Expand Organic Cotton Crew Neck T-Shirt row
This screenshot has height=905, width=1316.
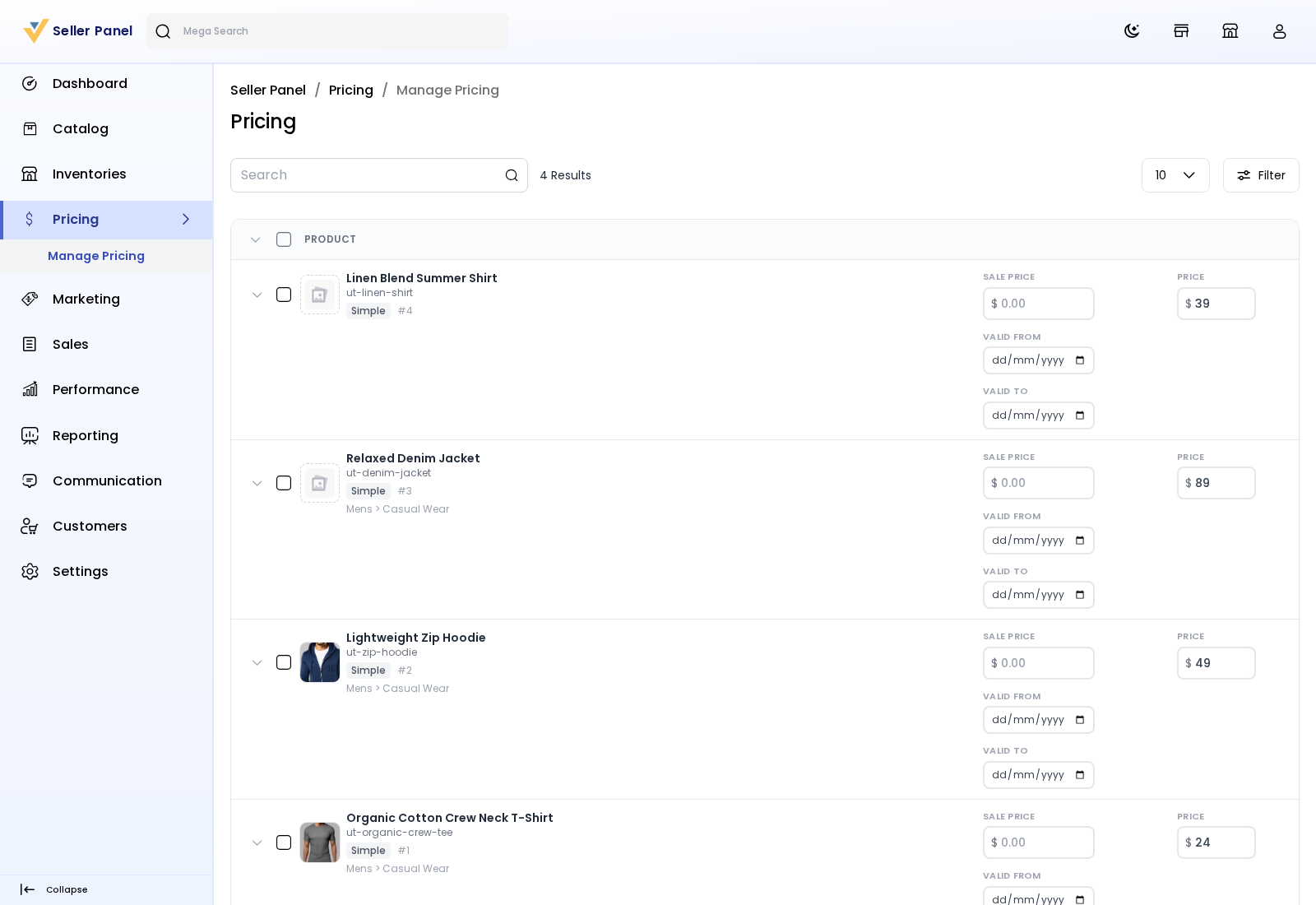(x=257, y=843)
